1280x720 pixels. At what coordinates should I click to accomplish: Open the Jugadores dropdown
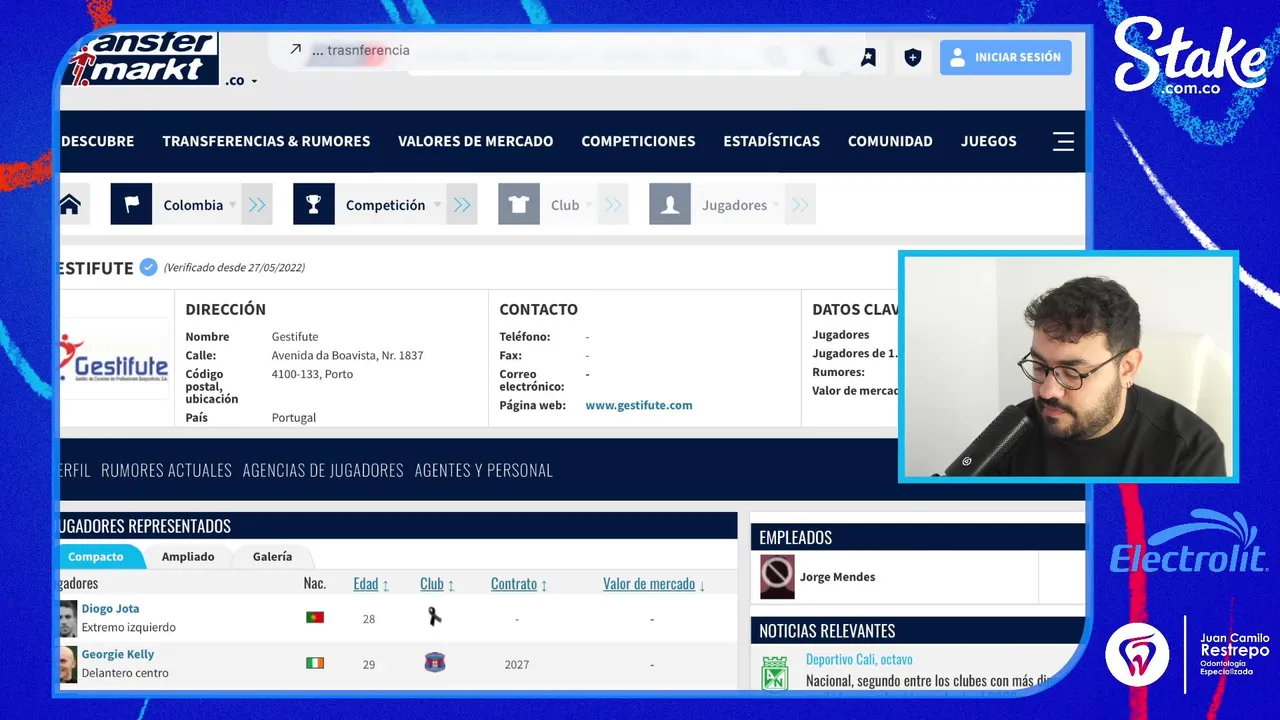740,205
